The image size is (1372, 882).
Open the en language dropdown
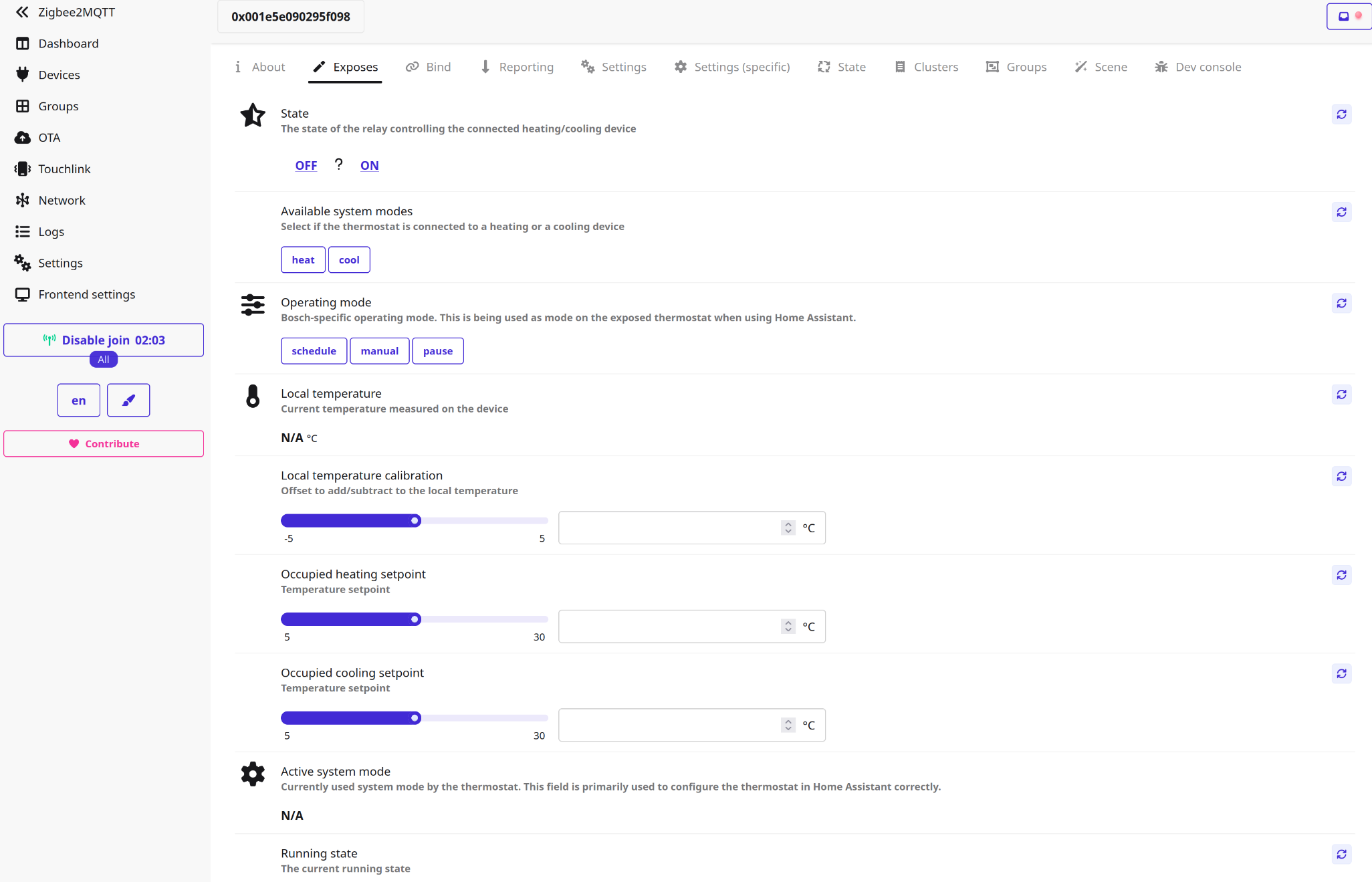click(x=79, y=401)
